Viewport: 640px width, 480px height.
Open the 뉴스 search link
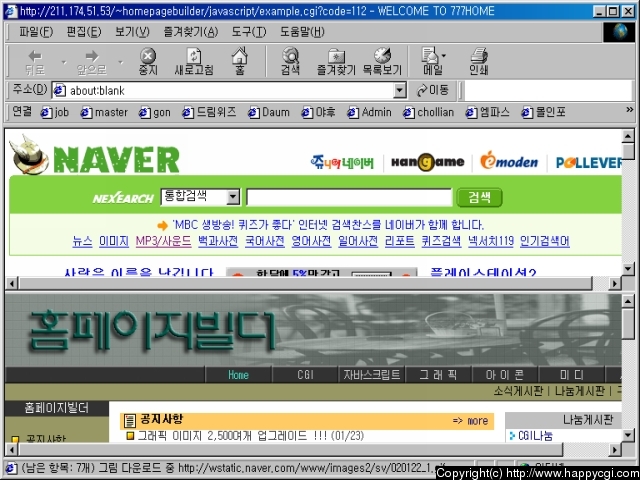pyautogui.click(x=82, y=241)
